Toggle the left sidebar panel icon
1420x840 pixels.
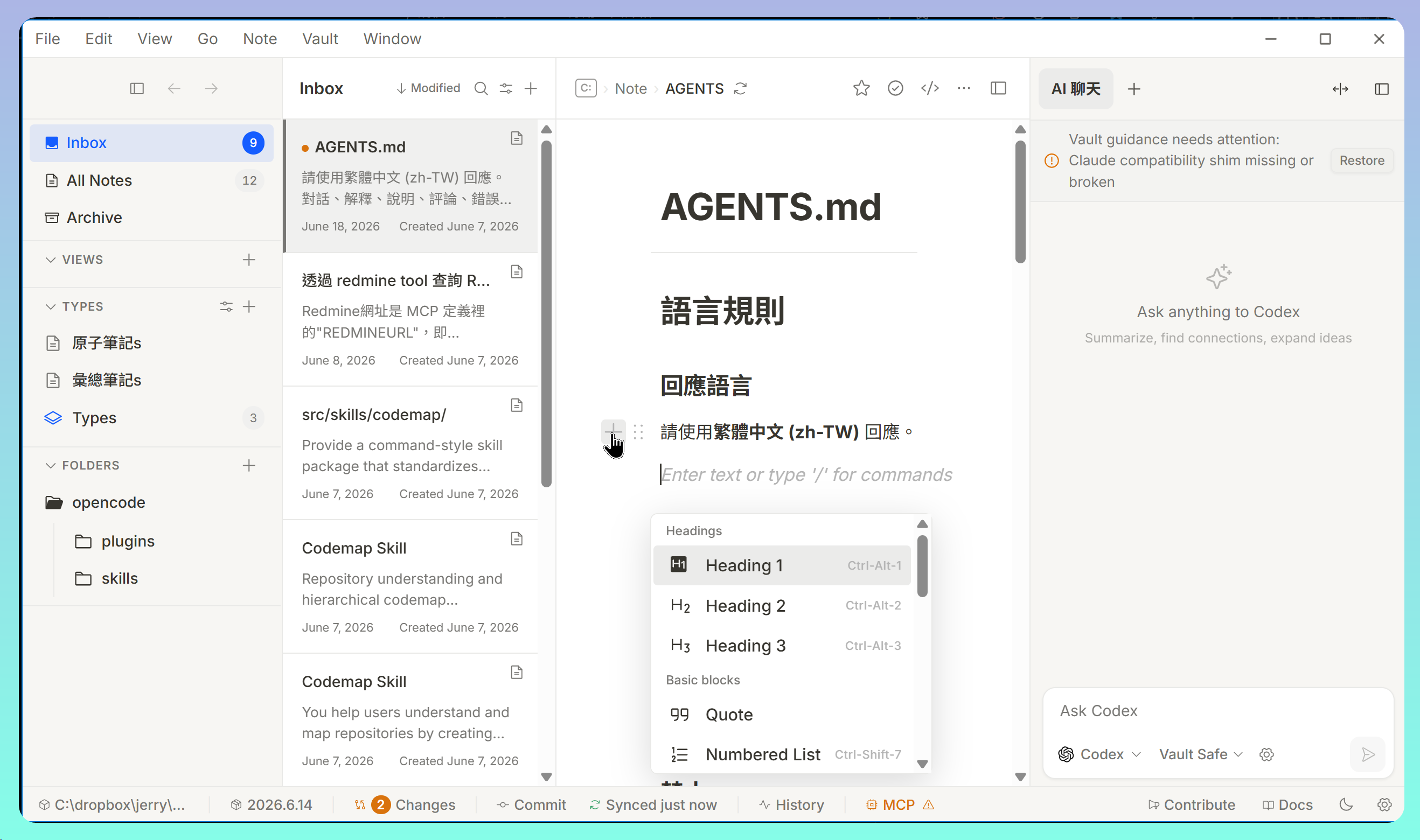click(x=136, y=88)
